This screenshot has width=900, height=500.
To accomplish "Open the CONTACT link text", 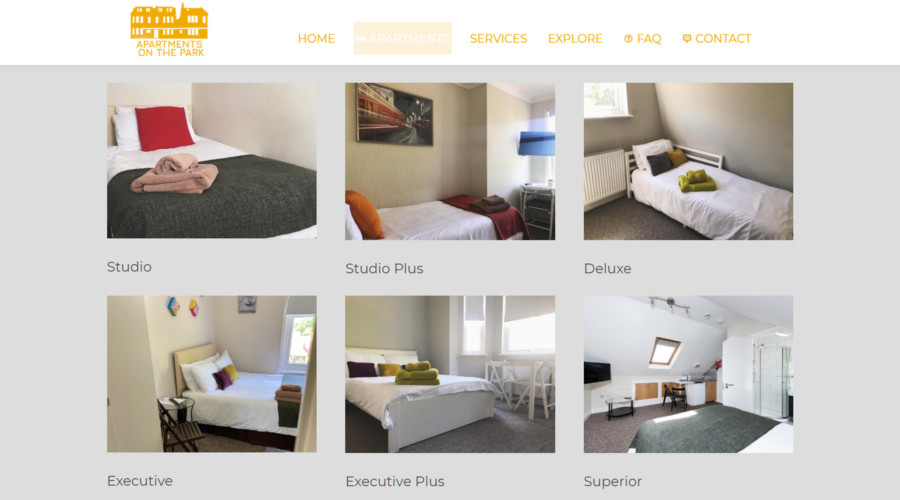I will (723, 38).
